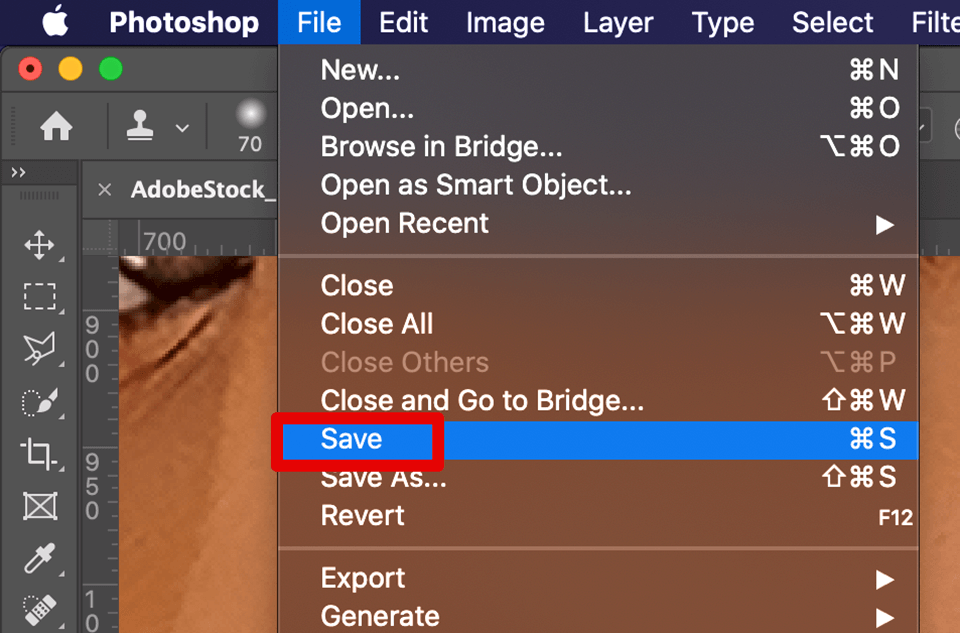The image size is (960, 633).
Task: Choose the Polygonal Lasso tool
Action: point(40,348)
